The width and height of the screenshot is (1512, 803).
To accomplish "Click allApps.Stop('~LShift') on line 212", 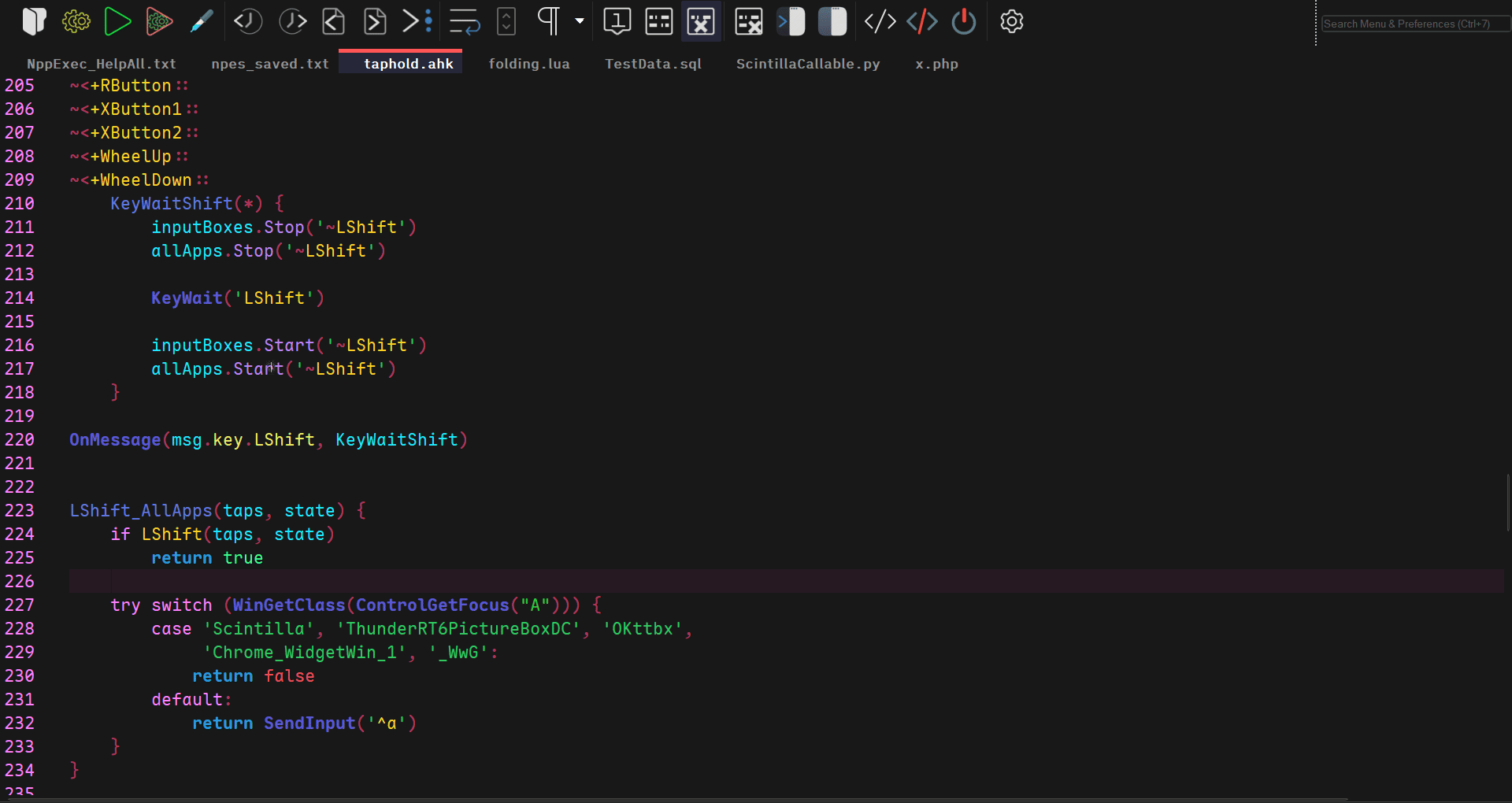I will (x=269, y=251).
